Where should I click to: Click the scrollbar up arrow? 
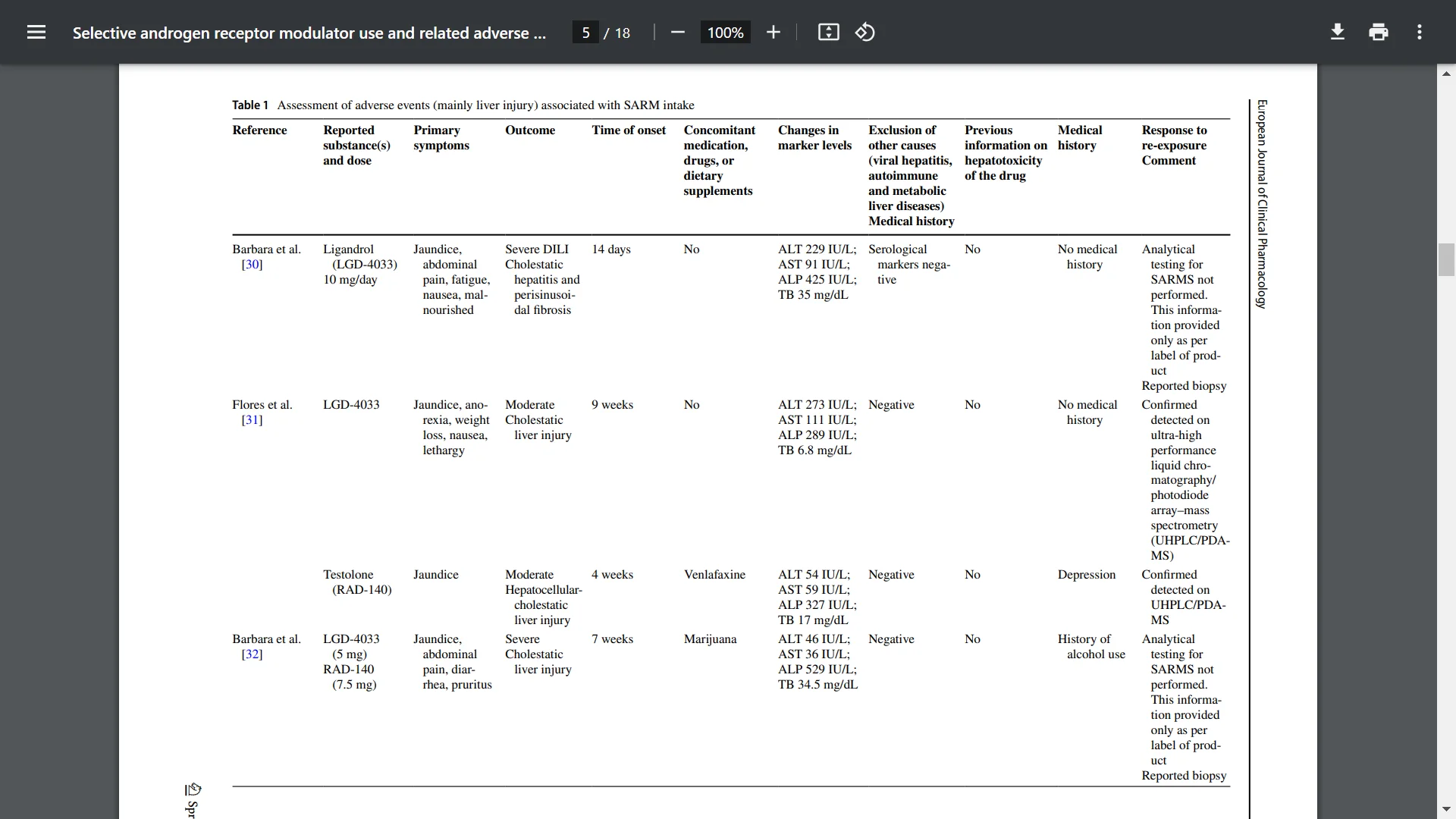[1446, 74]
